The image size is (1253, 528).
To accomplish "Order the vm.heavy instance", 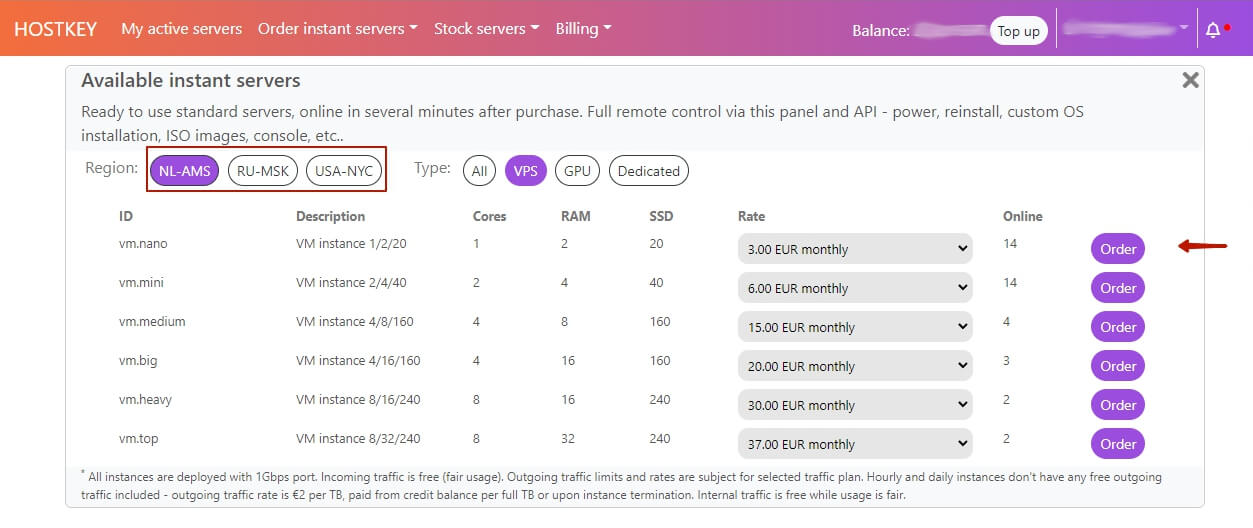I will click(1118, 405).
